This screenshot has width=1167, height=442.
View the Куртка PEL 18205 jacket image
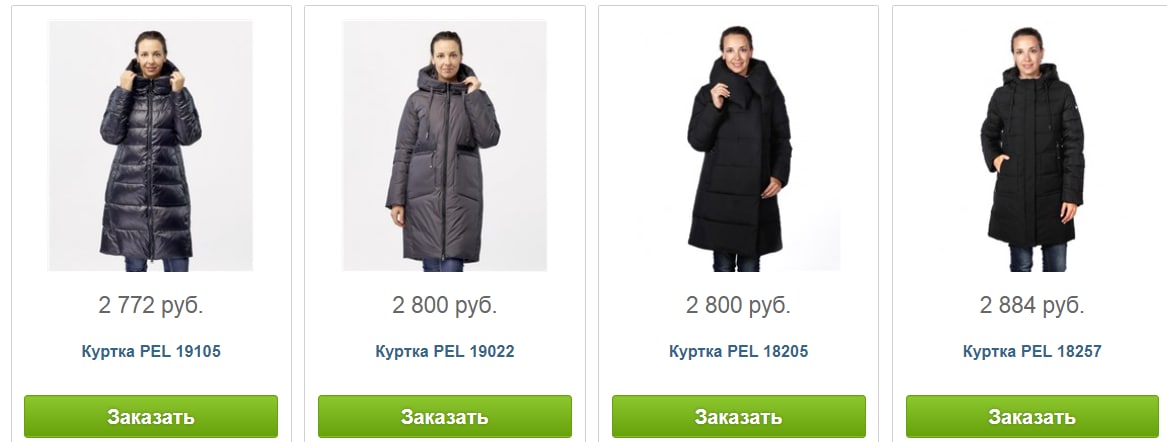coord(738,145)
